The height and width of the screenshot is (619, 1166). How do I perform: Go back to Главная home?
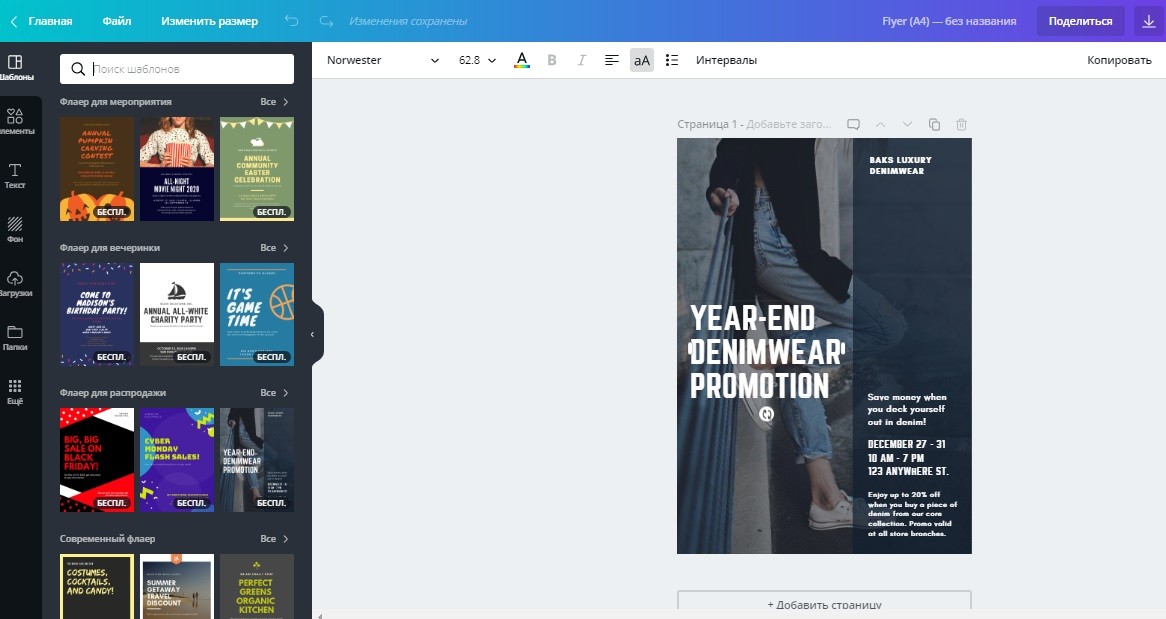coord(42,21)
